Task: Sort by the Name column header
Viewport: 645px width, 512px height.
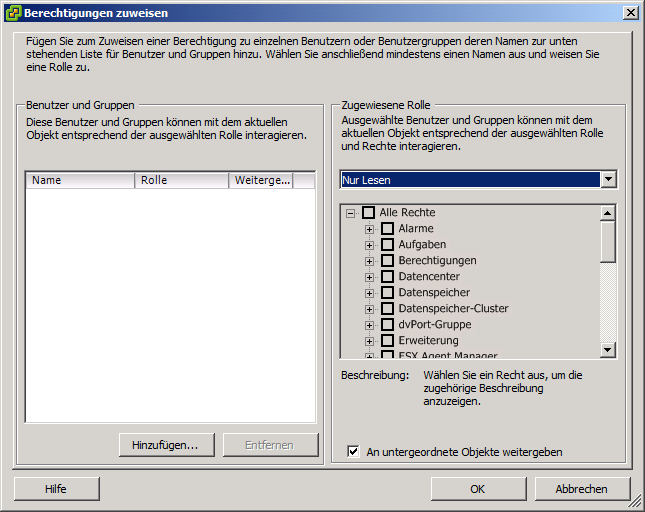Action: [81, 180]
